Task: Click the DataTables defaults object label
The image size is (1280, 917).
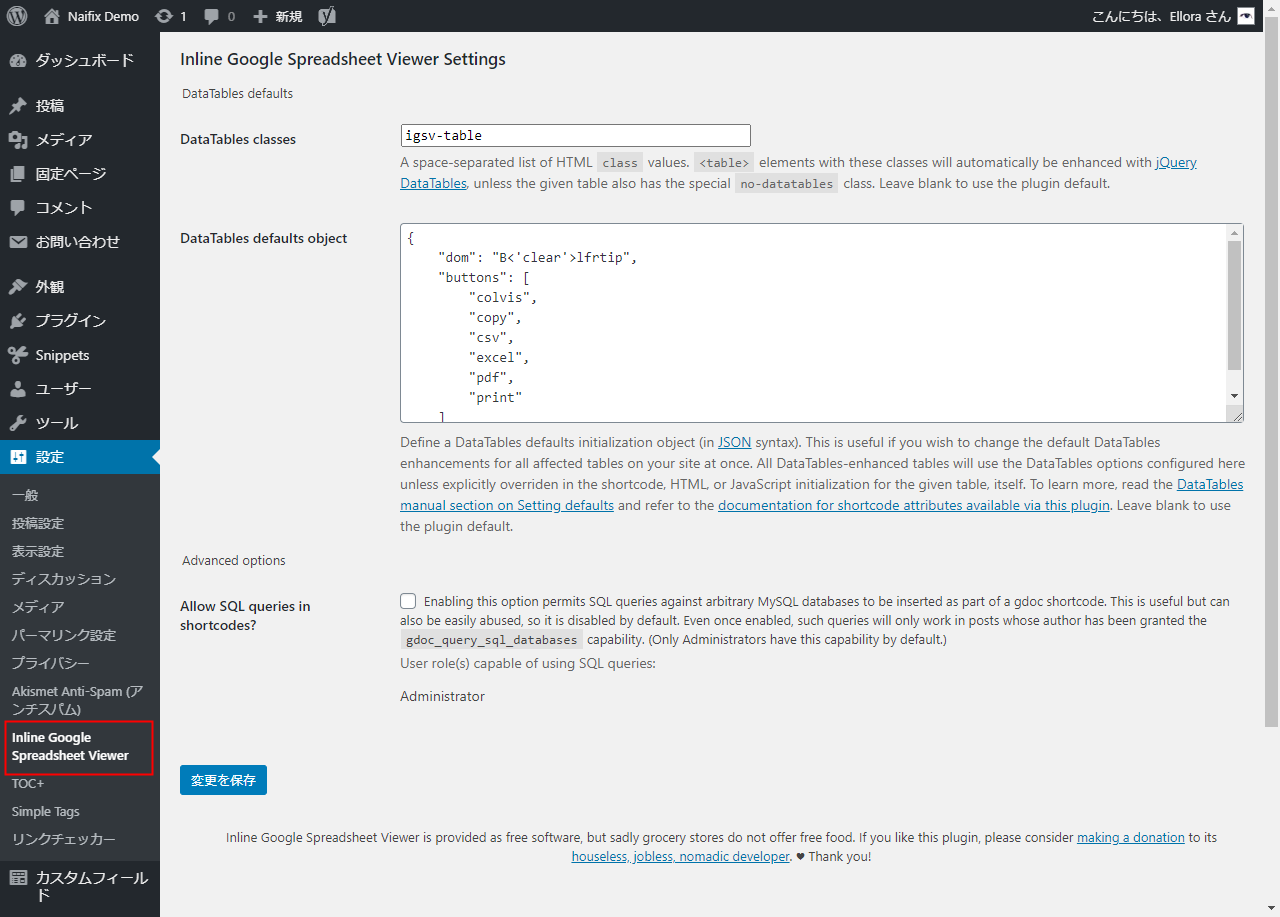Action: click(264, 238)
